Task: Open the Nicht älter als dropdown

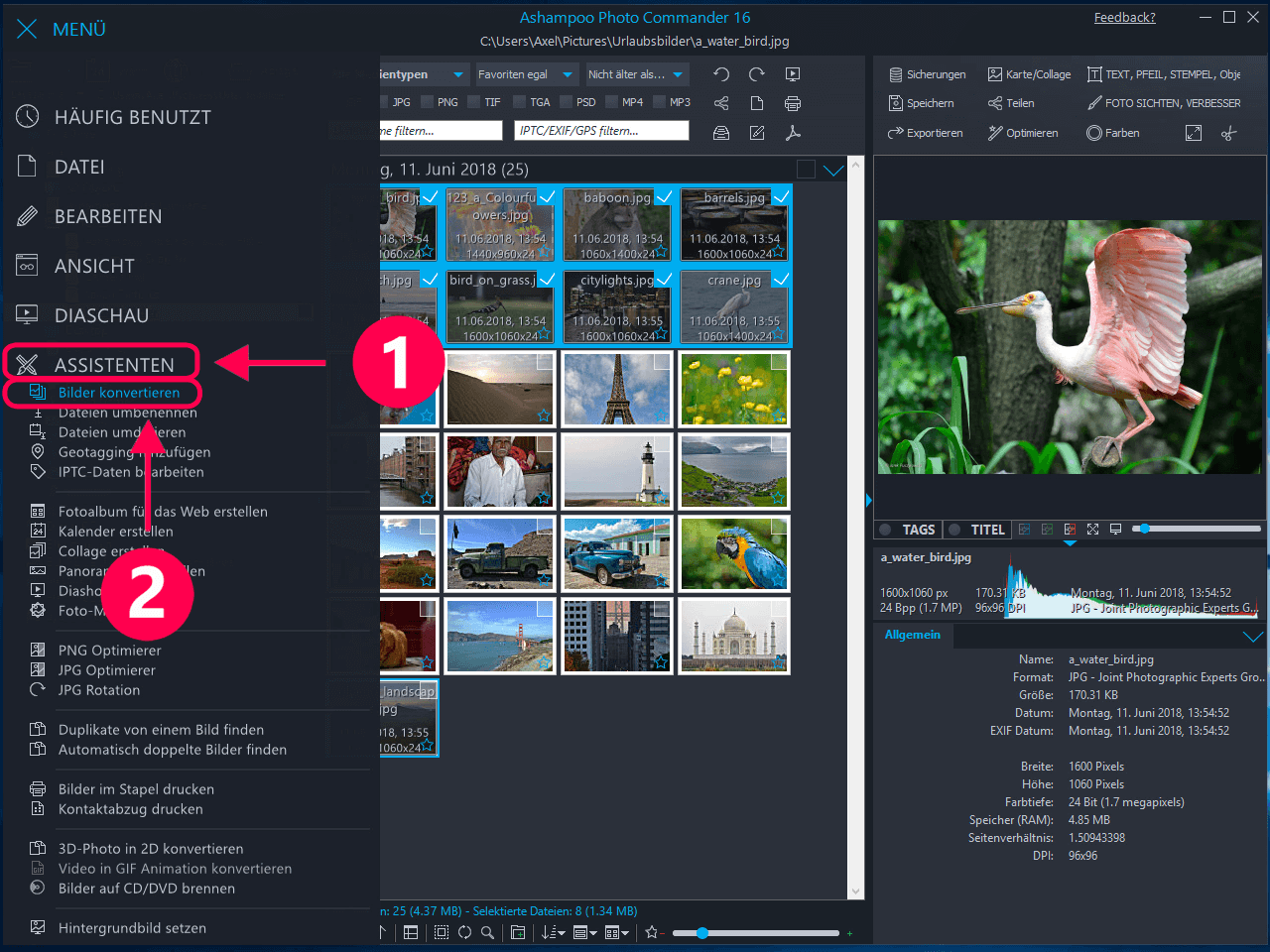Action: pos(636,74)
